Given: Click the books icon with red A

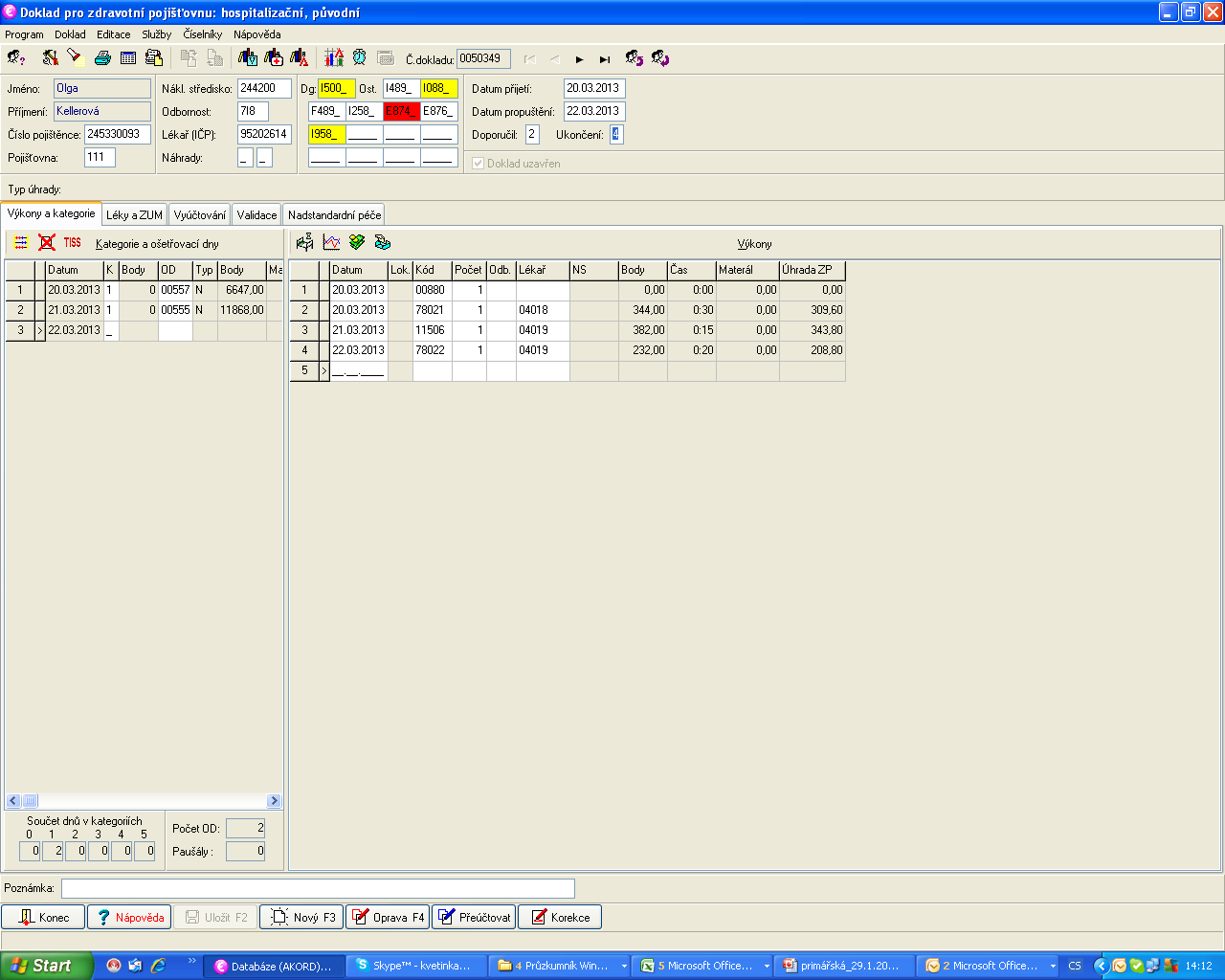Looking at the screenshot, I should [300, 58].
